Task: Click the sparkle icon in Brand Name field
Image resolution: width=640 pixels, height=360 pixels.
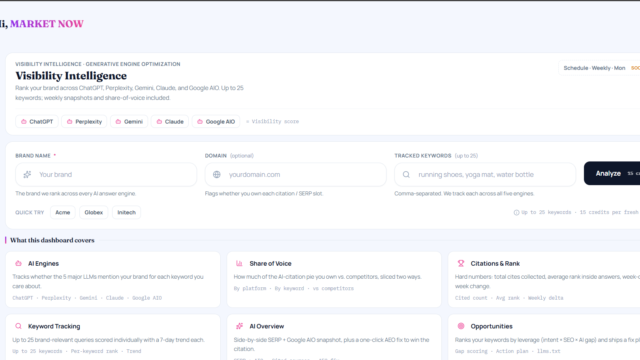Action: [27, 175]
